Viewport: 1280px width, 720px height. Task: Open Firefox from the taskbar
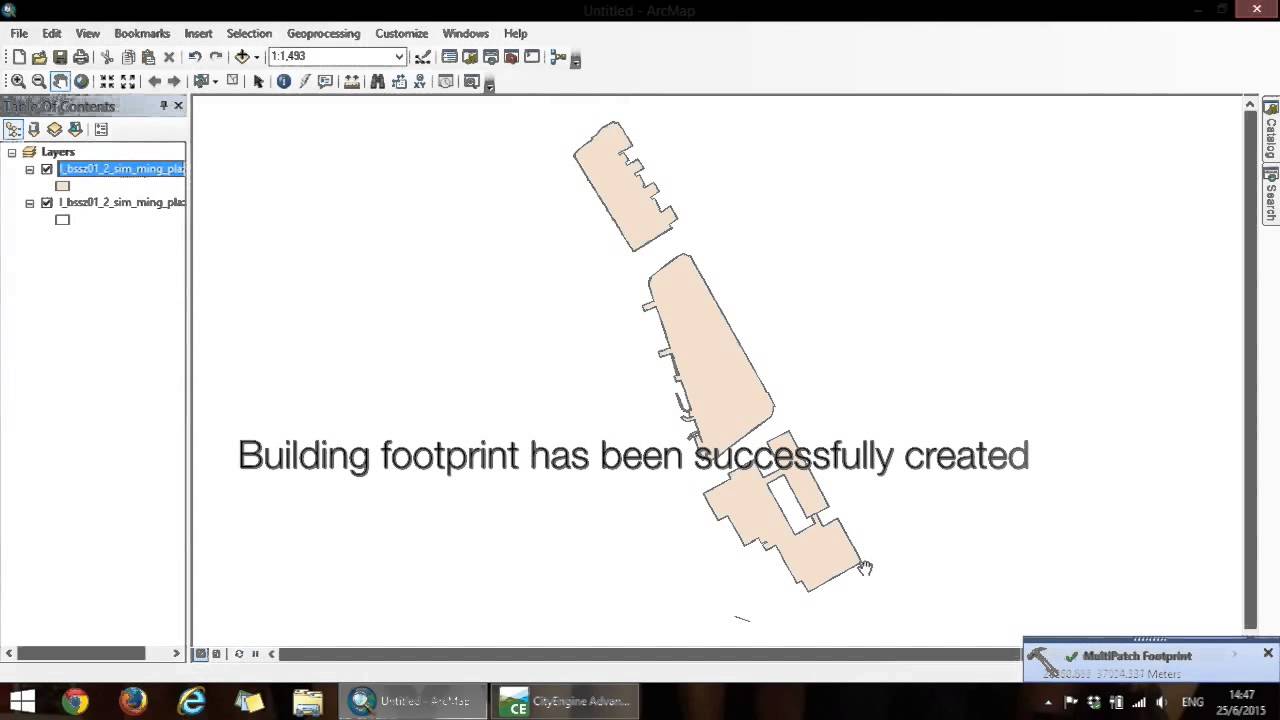tap(133, 701)
